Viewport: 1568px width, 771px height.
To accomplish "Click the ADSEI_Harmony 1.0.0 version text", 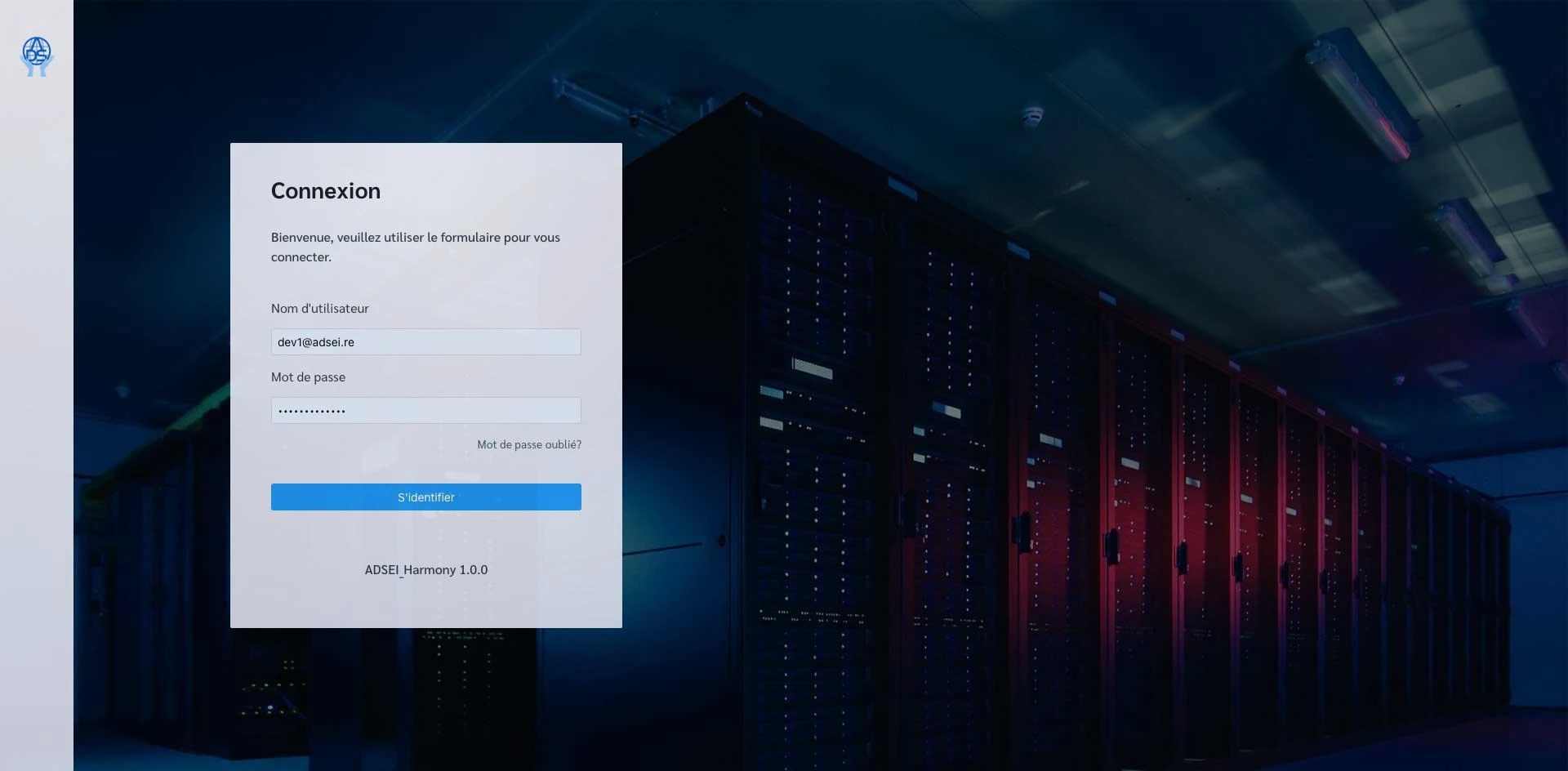I will pos(425,570).
